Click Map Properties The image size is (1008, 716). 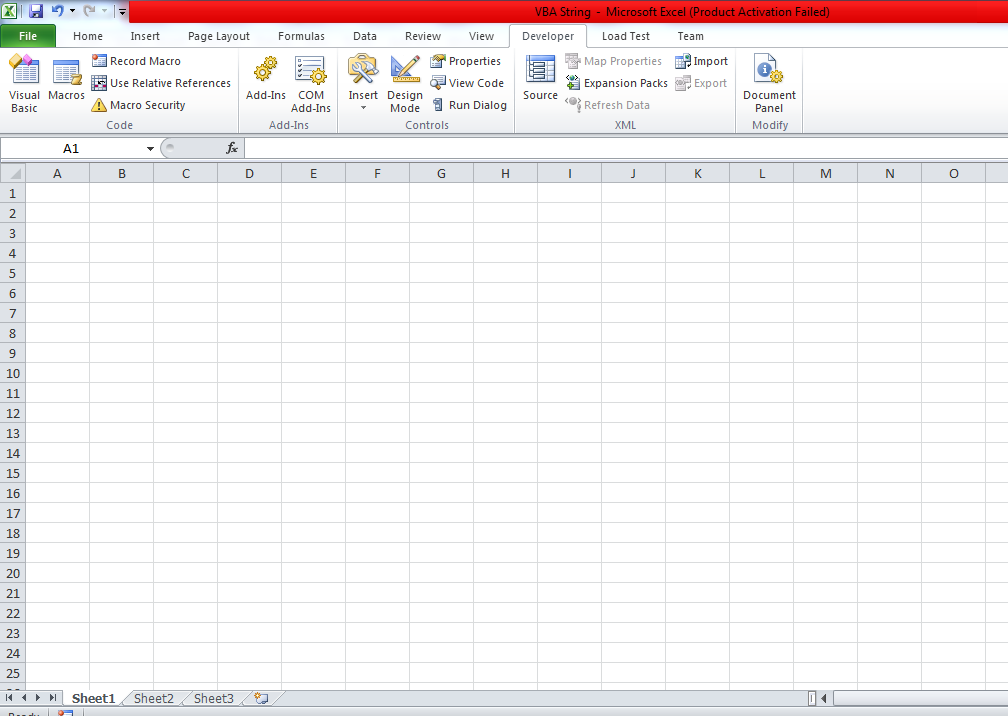tap(614, 61)
